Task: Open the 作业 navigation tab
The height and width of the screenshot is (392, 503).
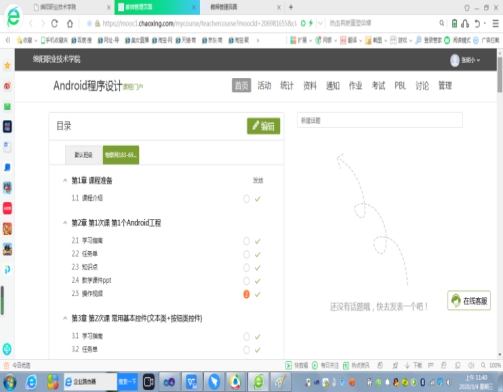Action: [355, 86]
